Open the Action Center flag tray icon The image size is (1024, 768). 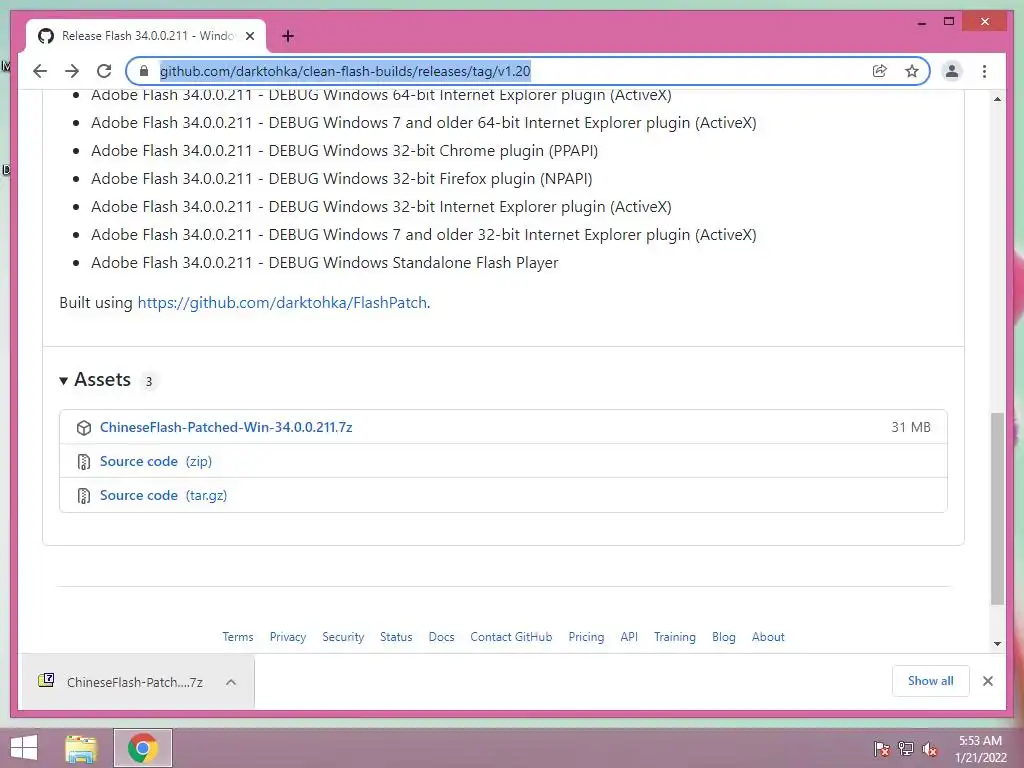(882, 749)
